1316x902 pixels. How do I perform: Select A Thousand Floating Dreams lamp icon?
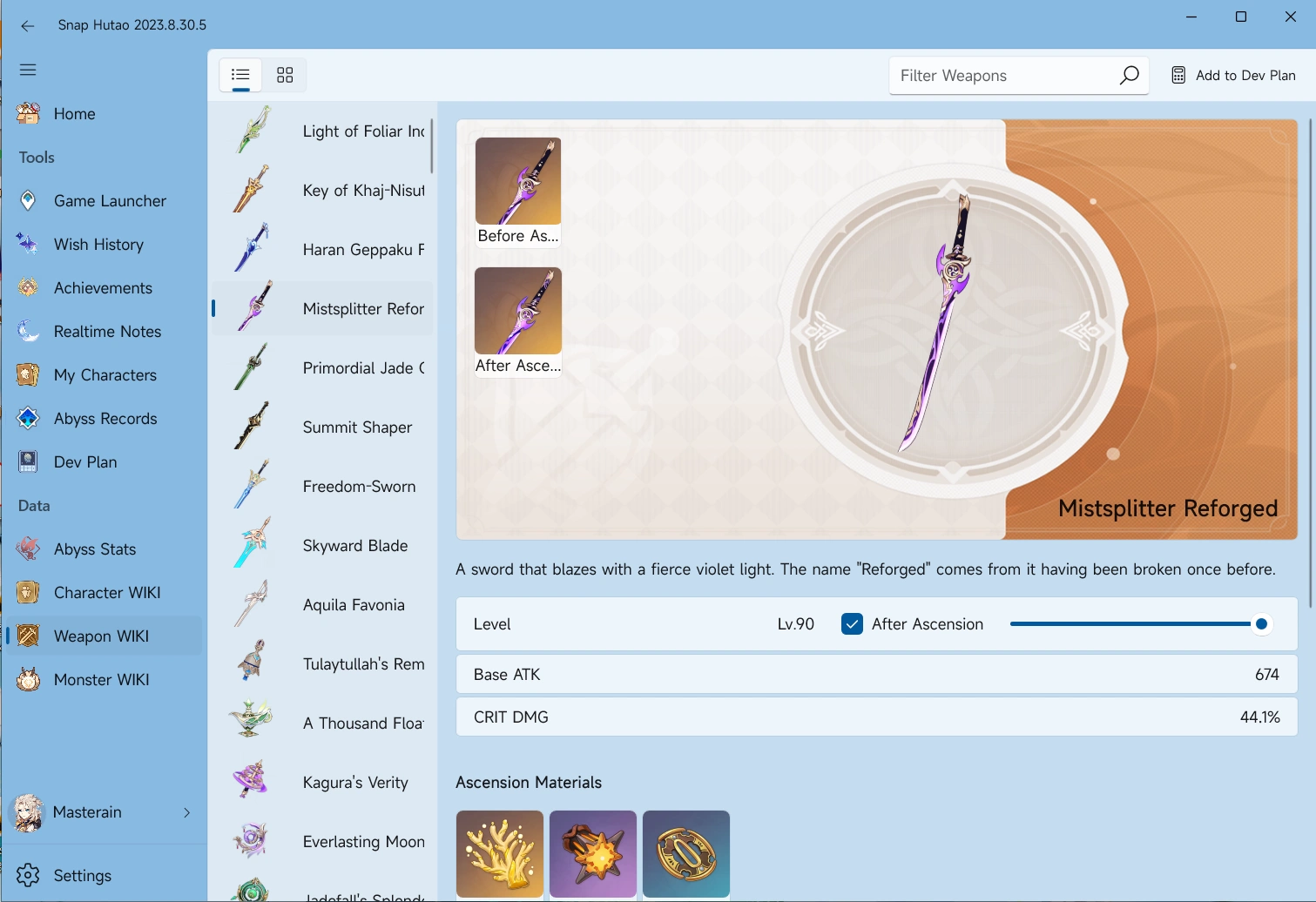(253, 721)
